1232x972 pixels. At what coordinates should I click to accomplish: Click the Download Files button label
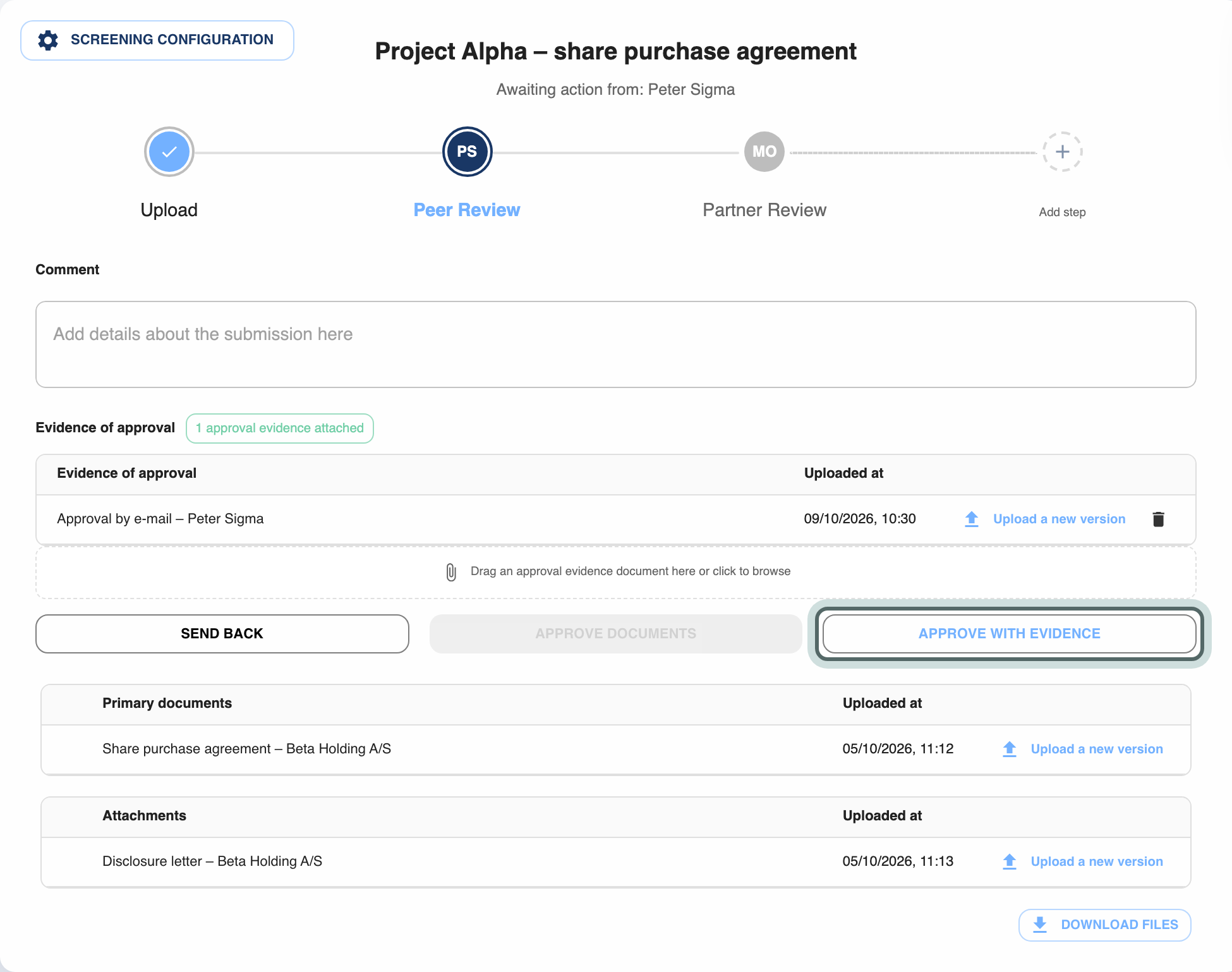(x=1120, y=925)
